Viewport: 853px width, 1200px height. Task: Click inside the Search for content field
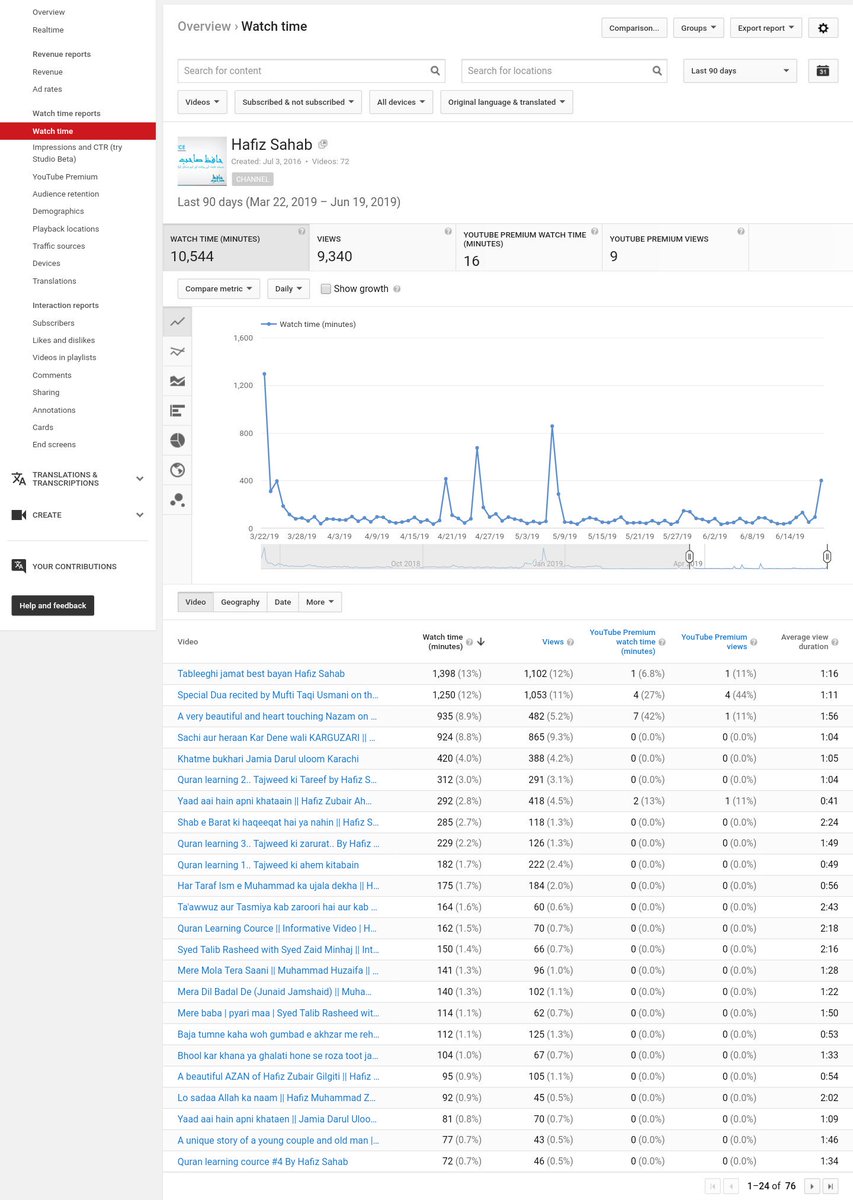click(x=304, y=71)
